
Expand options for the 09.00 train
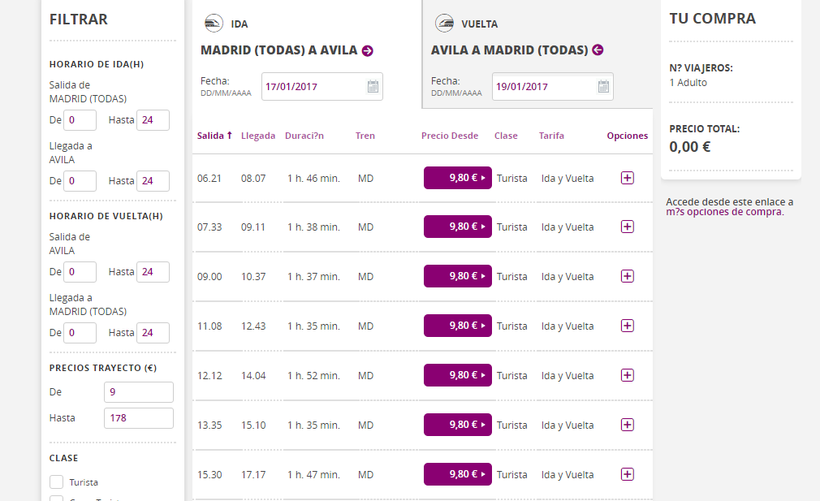click(x=627, y=276)
